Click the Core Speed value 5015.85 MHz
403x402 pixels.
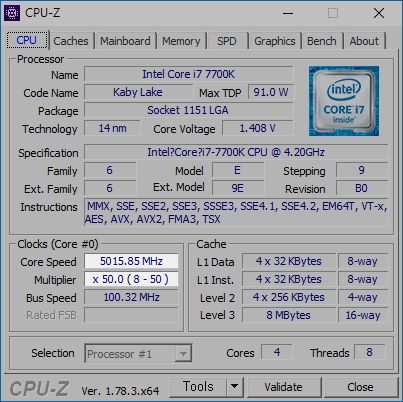tap(131, 261)
